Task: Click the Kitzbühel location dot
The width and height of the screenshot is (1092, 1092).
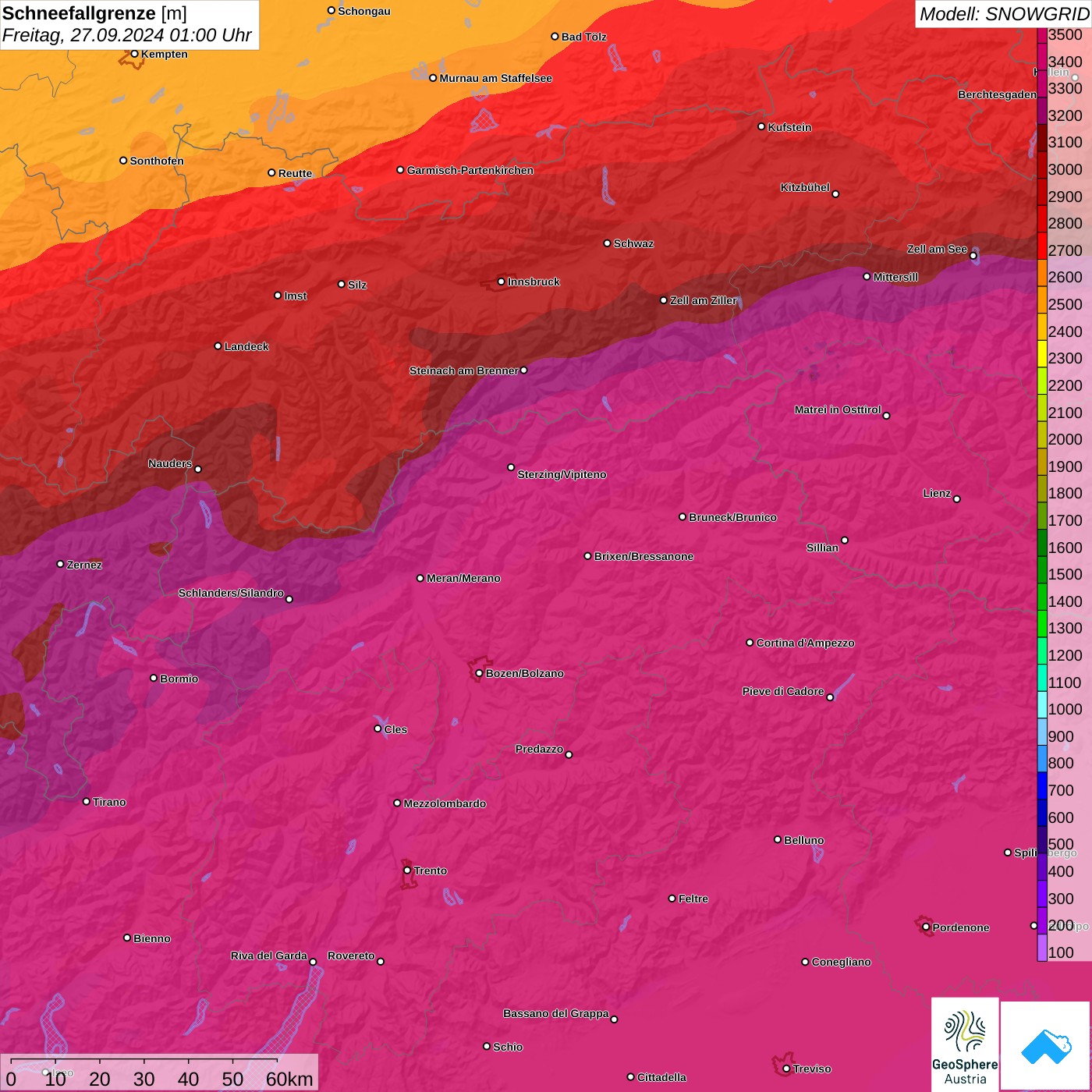Action: tap(835, 193)
